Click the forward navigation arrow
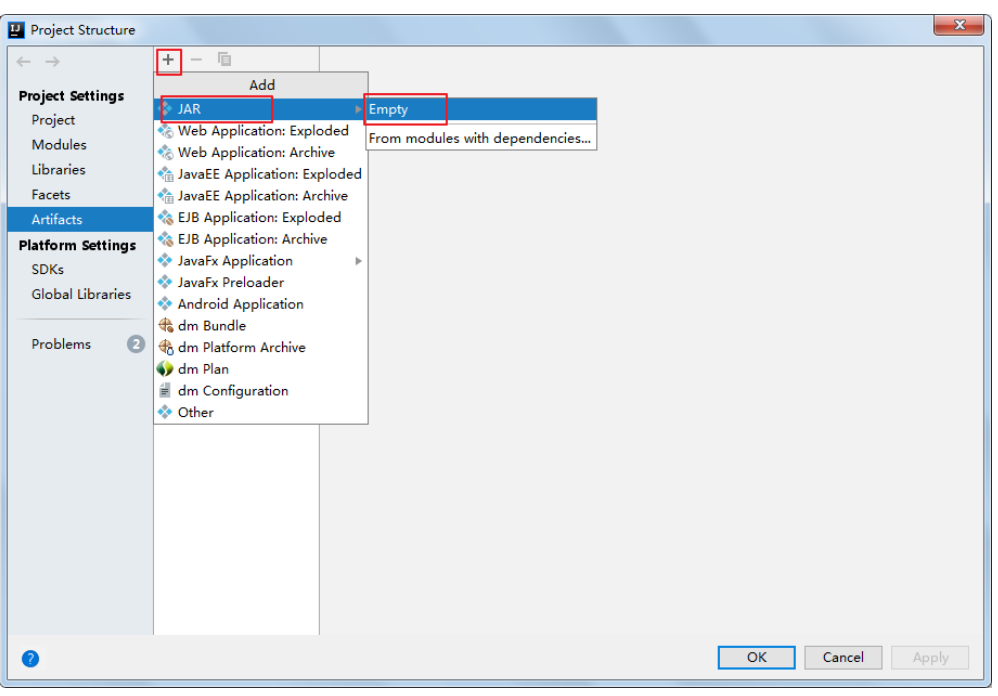The width and height of the screenshot is (998, 696). tap(53, 62)
